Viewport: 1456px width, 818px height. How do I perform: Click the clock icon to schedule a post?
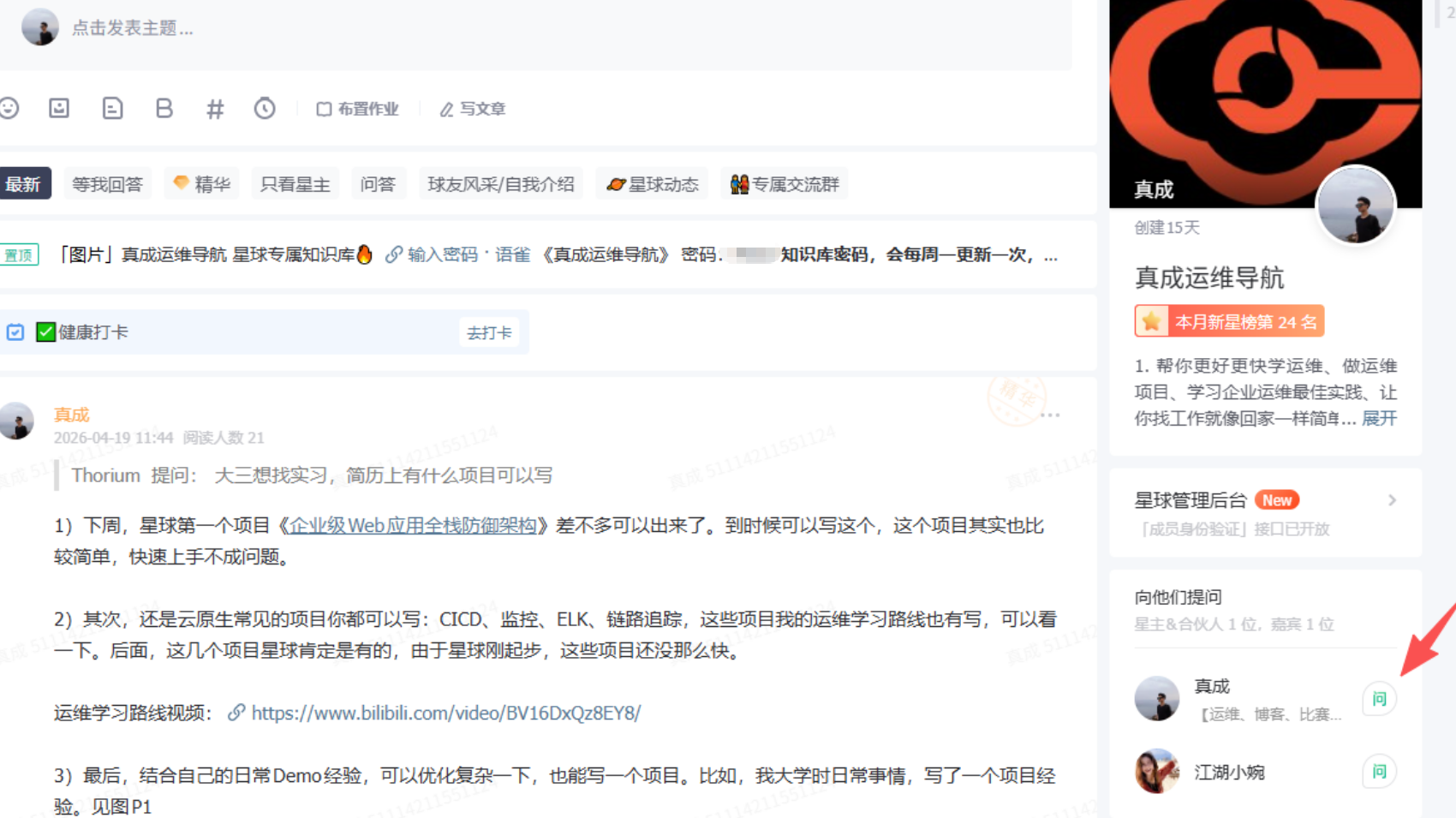pos(265,109)
